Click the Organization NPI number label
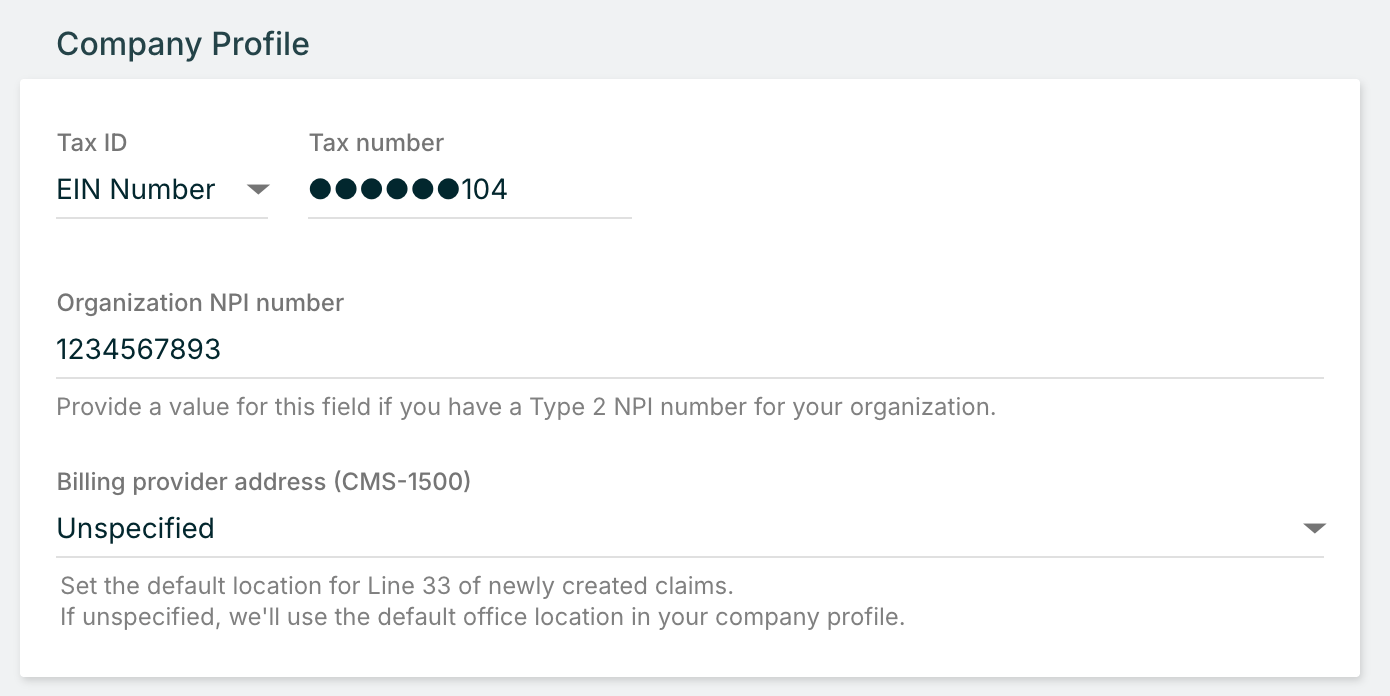 coord(200,302)
